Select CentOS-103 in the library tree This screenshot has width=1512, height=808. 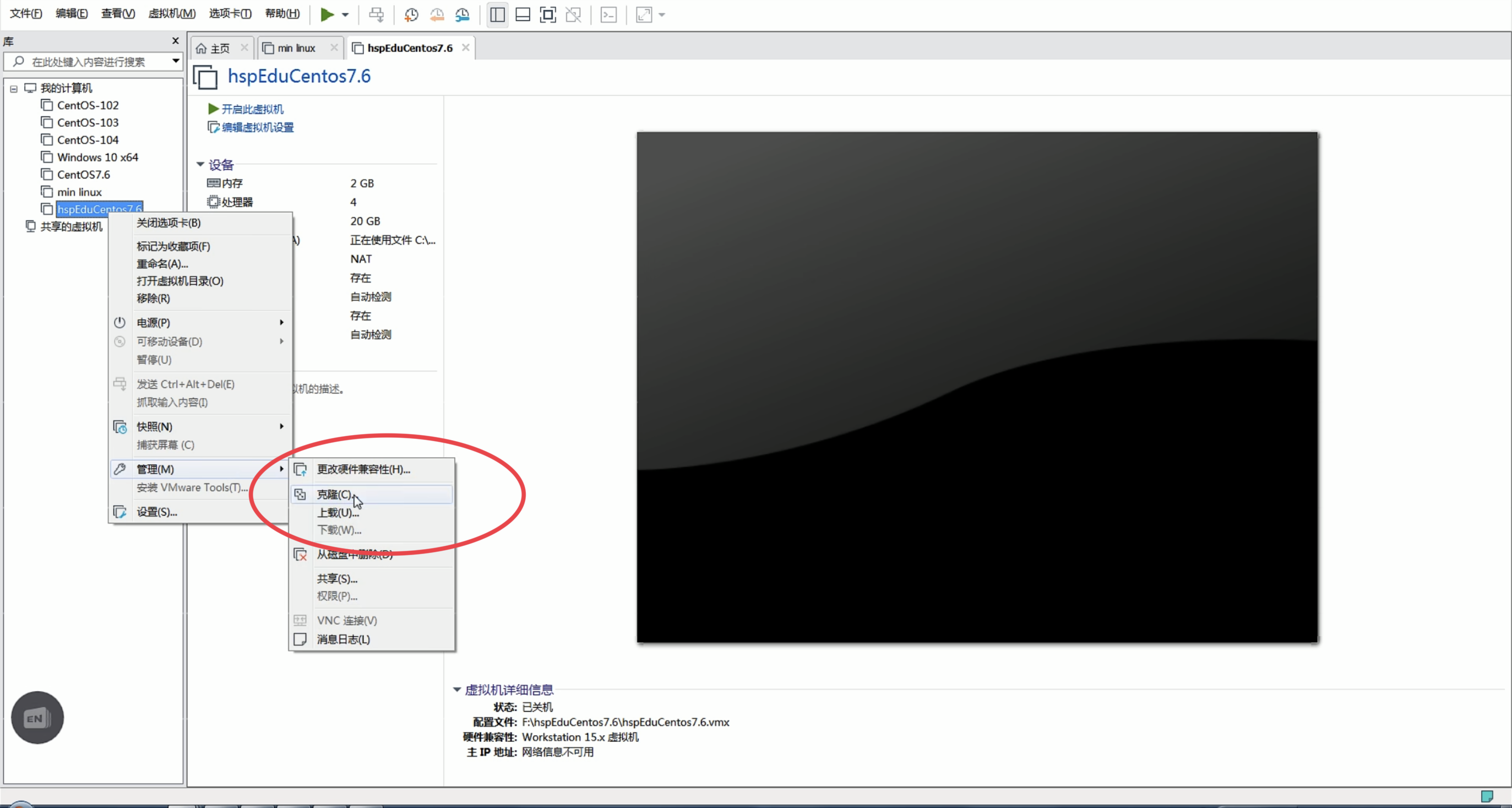tap(88, 123)
